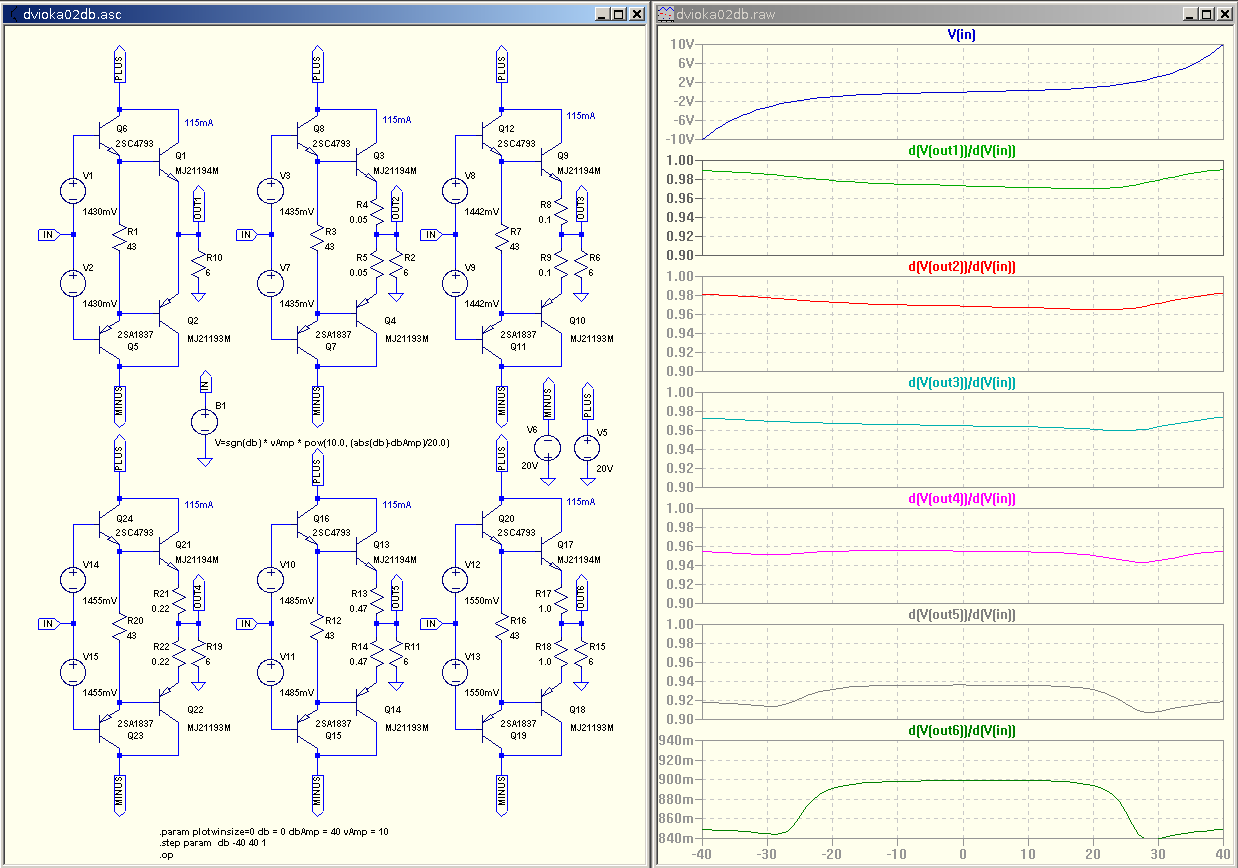Click the B1 behavioral voltage source
Screen dimensions: 1238x868
click(x=204, y=421)
